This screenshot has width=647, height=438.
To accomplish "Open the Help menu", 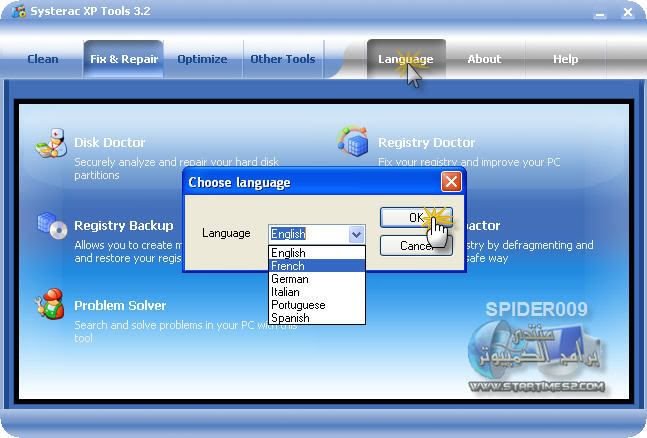I will (x=565, y=59).
